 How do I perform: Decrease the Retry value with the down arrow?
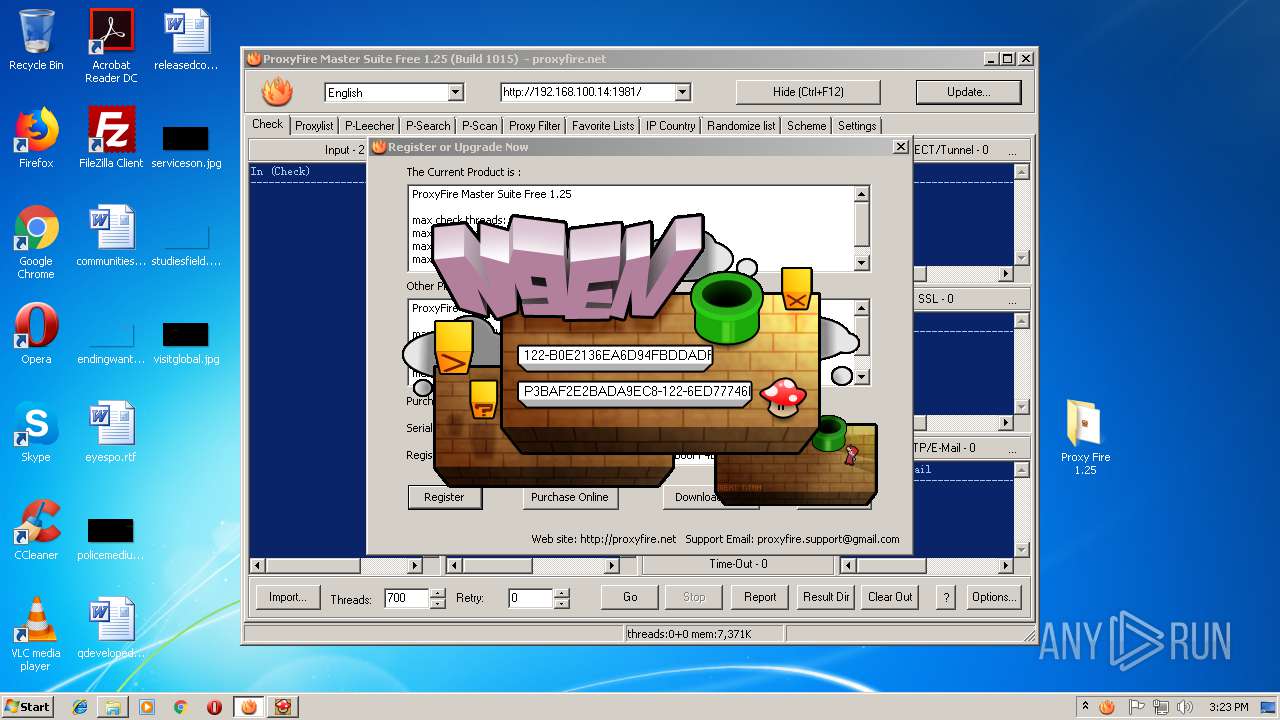pyautogui.click(x=561, y=603)
